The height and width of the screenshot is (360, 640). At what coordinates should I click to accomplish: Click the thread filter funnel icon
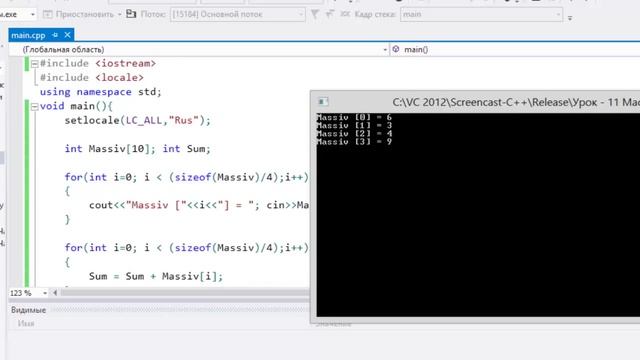click(x=315, y=14)
